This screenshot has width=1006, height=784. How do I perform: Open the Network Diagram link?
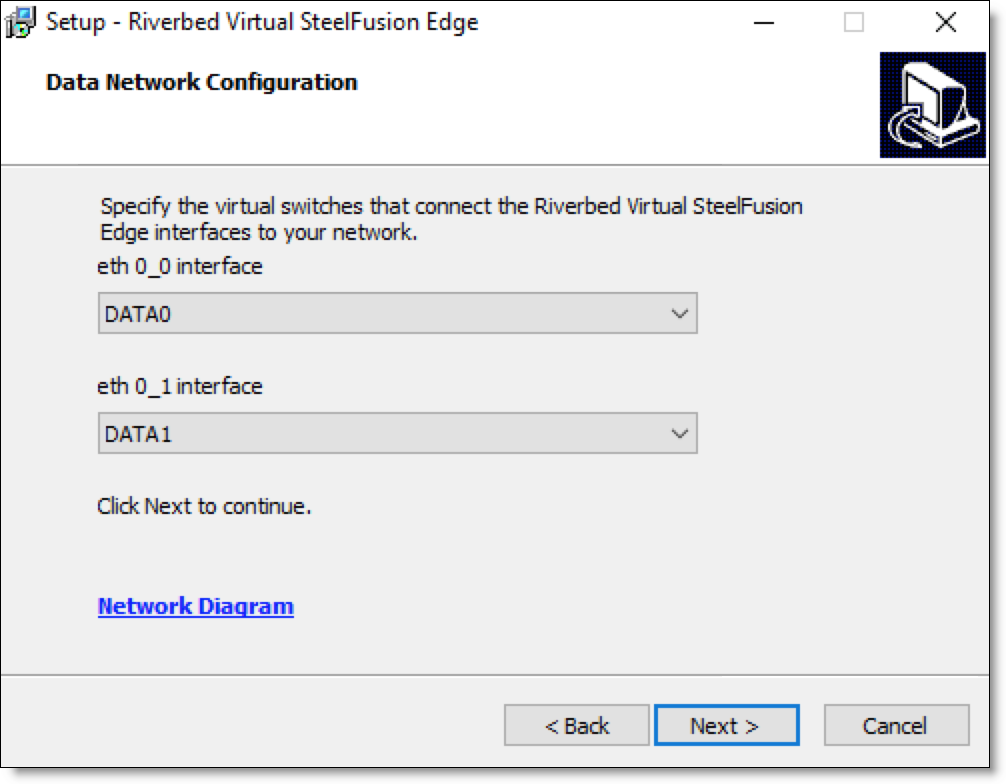196,606
